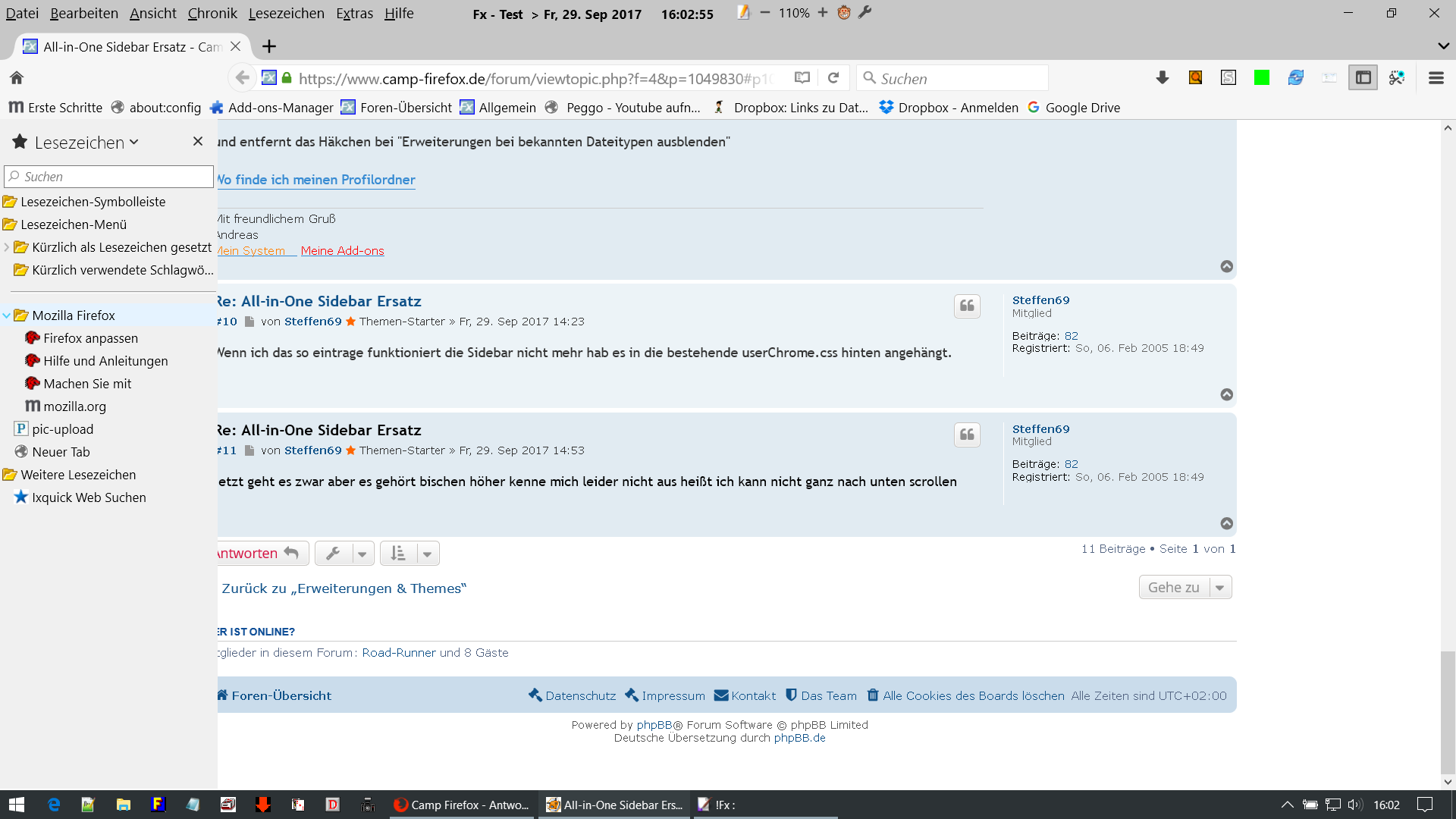This screenshot has width=1456, height=819.
Task: Click the Home toolbar icon
Action: [x=17, y=77]
